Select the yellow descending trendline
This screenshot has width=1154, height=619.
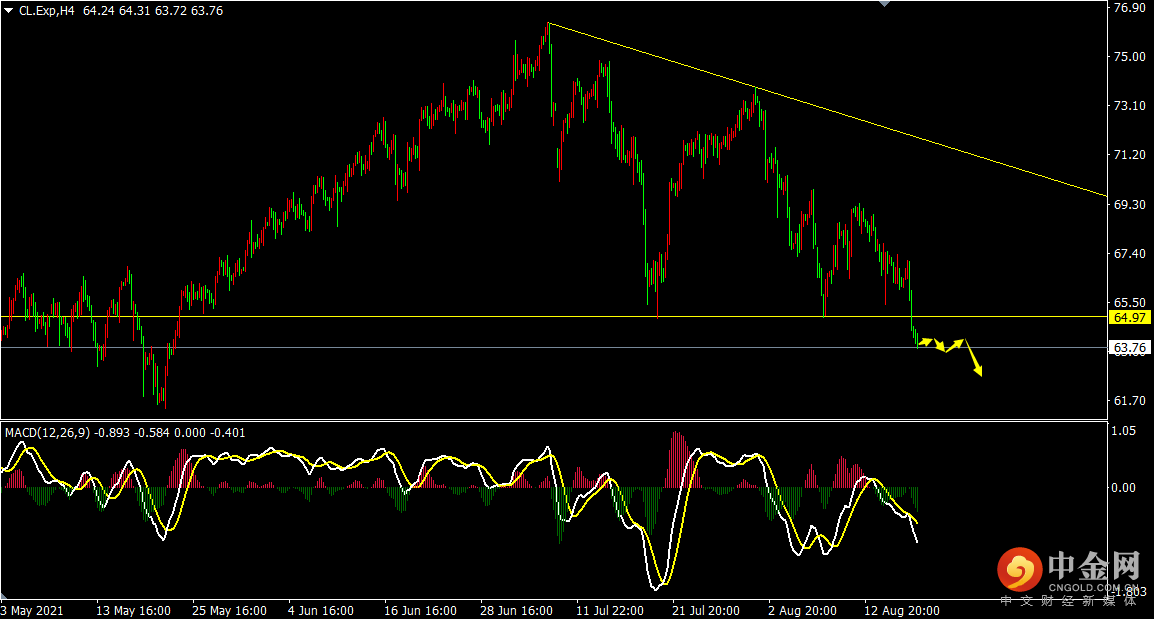coord(828,110)
